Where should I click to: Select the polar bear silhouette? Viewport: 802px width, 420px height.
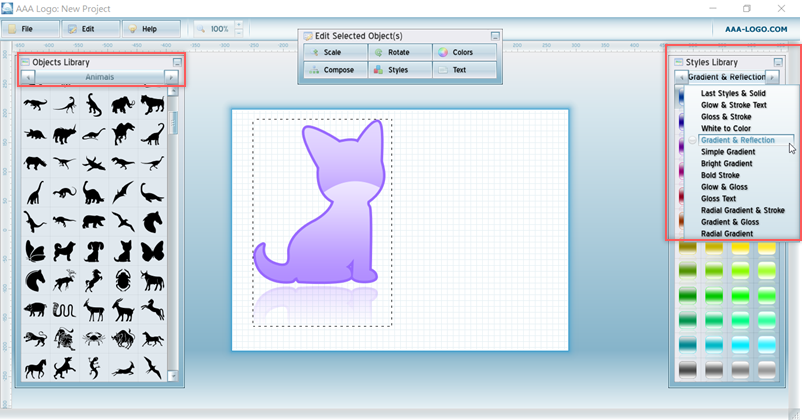[94, 222]
